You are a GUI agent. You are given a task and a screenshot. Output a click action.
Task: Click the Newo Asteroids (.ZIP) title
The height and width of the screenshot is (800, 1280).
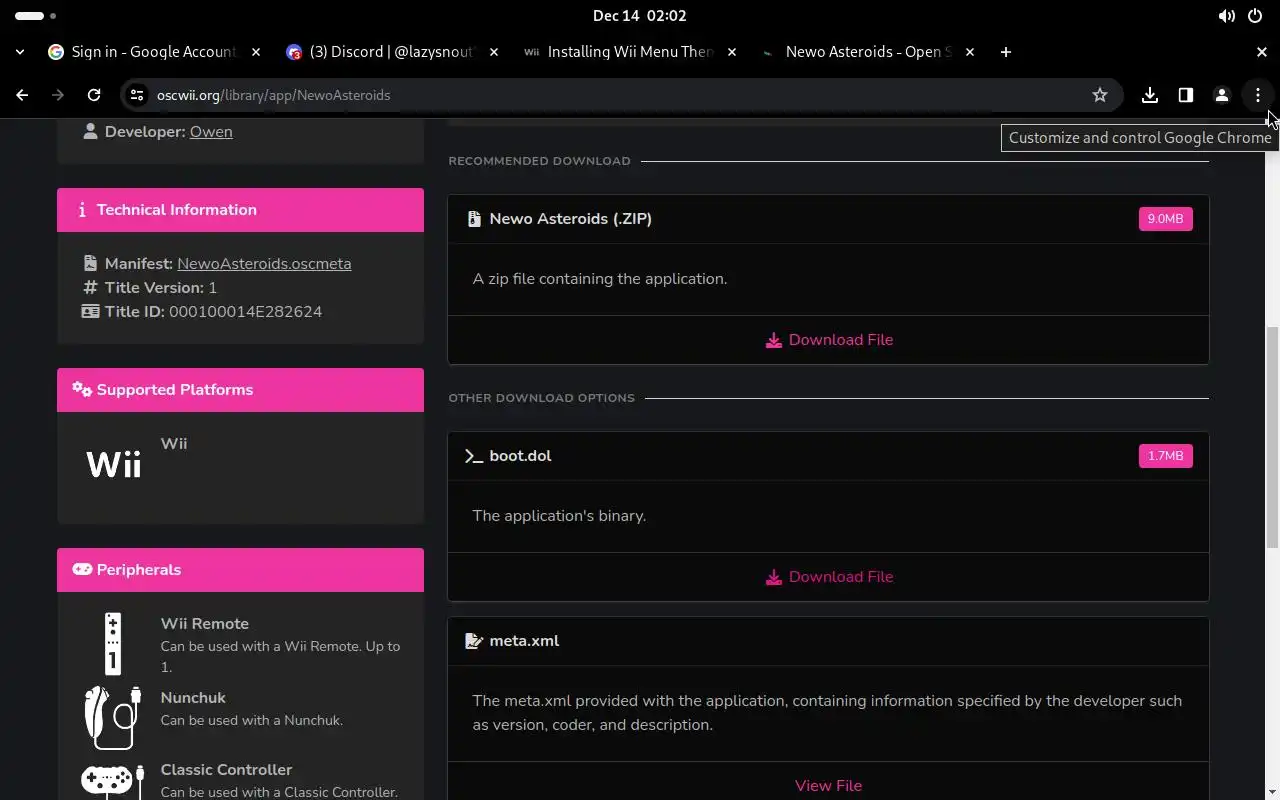570,219
